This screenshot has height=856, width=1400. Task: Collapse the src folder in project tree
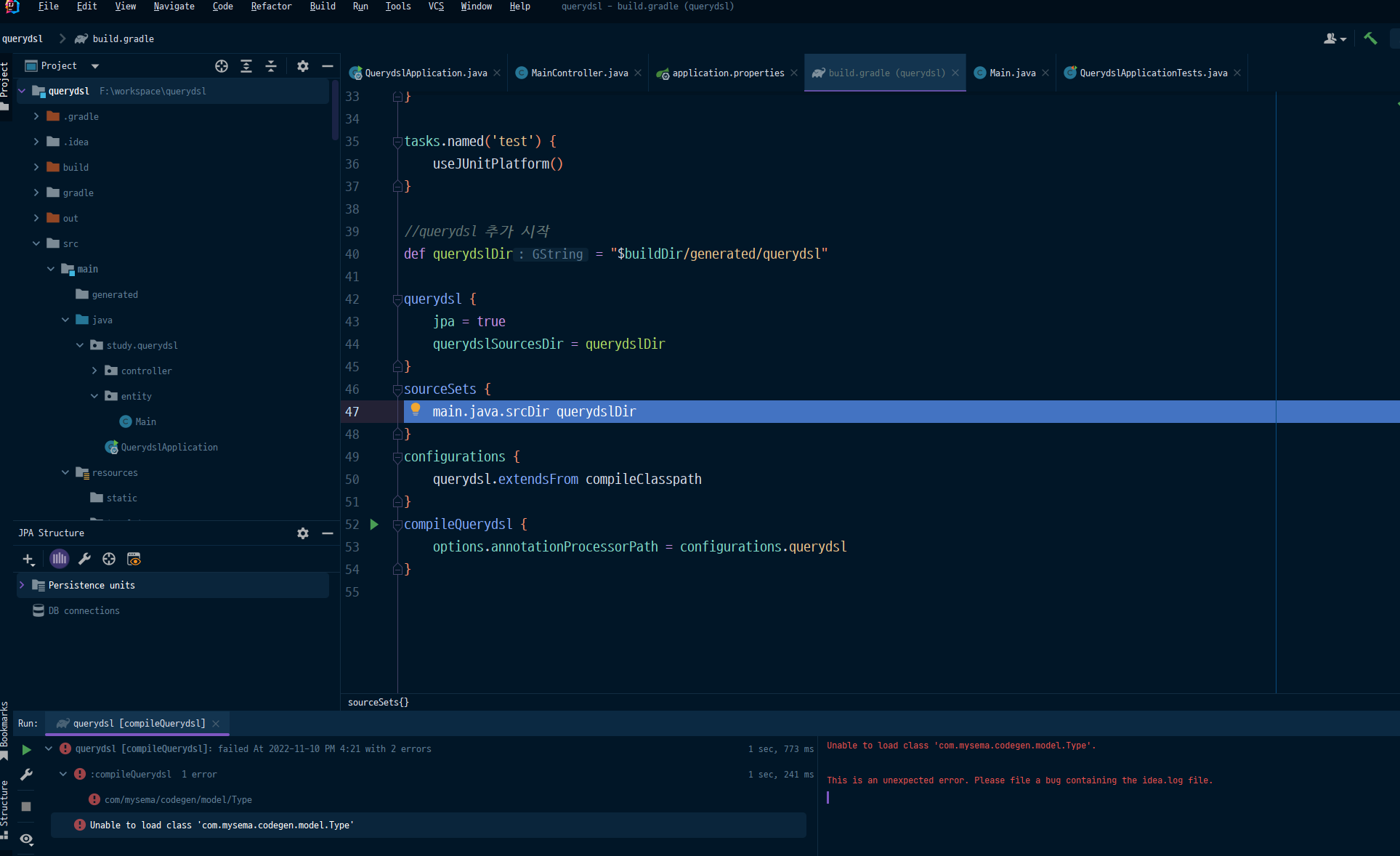[x=36, y=243]
